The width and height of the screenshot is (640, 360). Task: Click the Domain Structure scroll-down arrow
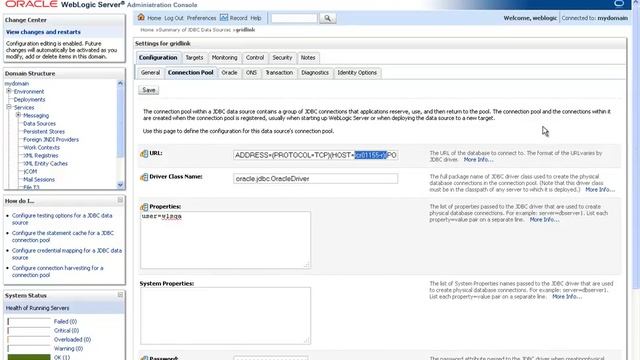(x=120, y=184)
